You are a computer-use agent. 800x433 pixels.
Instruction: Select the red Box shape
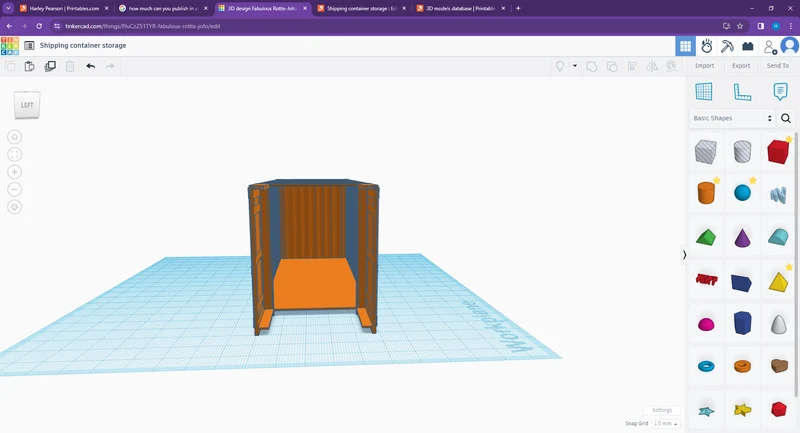[x=779, y=151]
